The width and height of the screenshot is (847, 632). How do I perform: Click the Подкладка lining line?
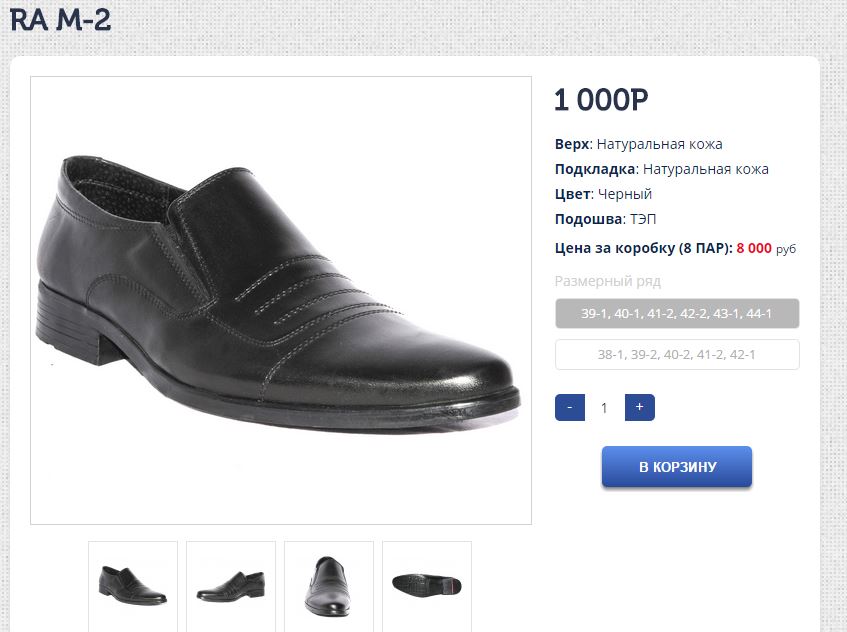pyautogui.click(x=661, y=169)
